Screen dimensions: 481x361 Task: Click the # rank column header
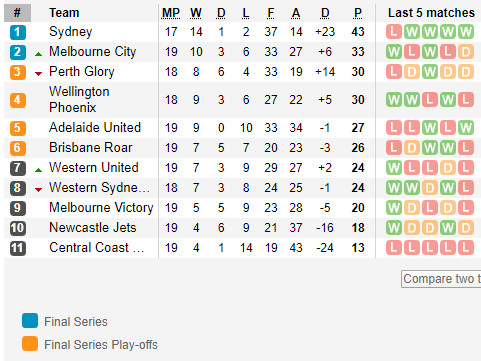click(x=17, y=13)
